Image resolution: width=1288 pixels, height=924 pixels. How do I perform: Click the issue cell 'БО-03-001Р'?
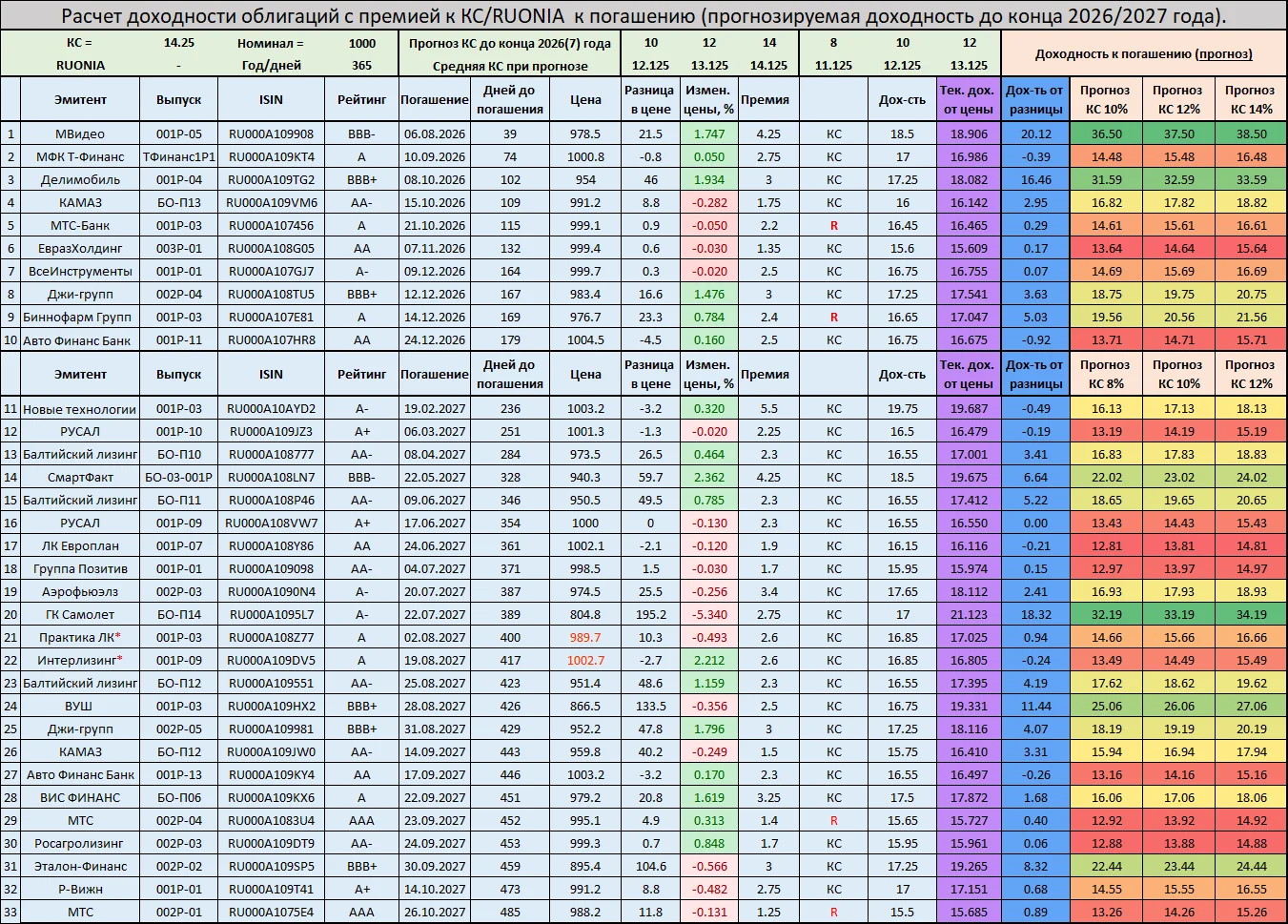tap(179, 478)
